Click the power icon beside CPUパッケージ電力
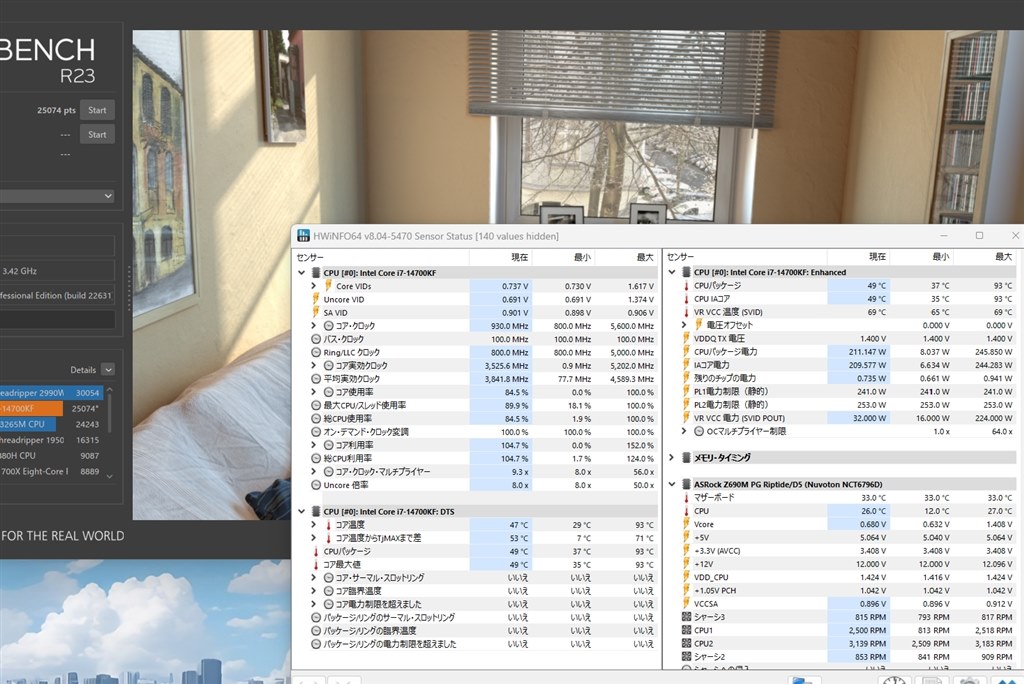This screenshot has height=684, width=1024. click(x=686, y=351)
